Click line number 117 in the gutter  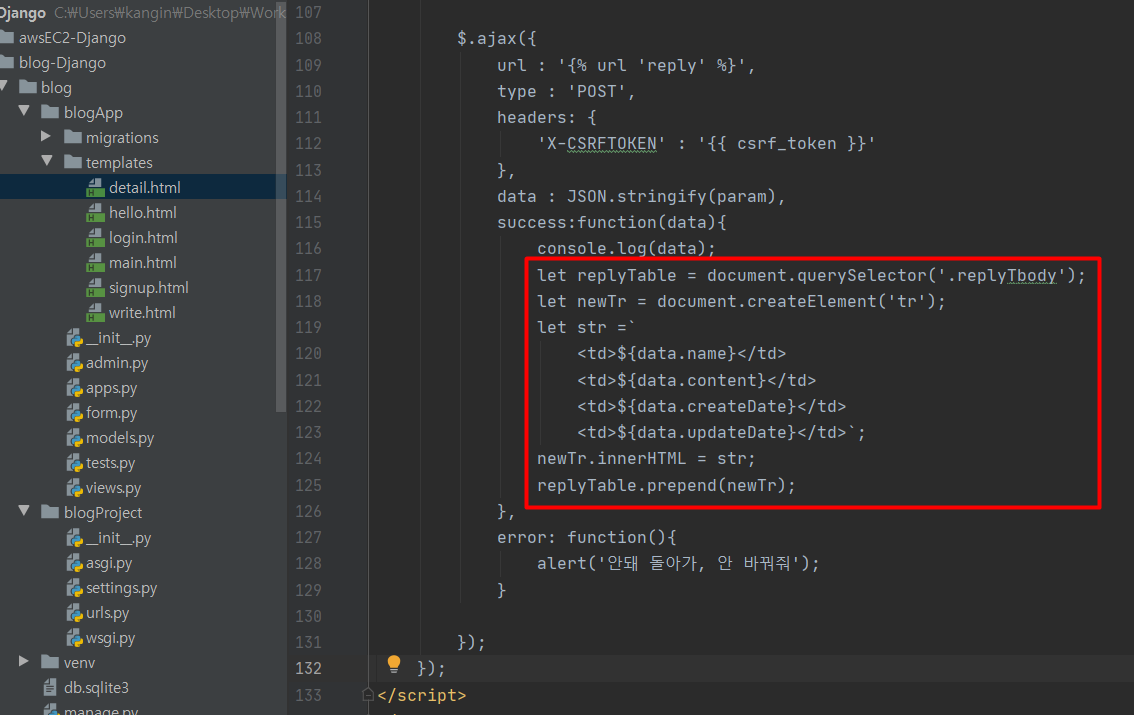tap(308, 275)
